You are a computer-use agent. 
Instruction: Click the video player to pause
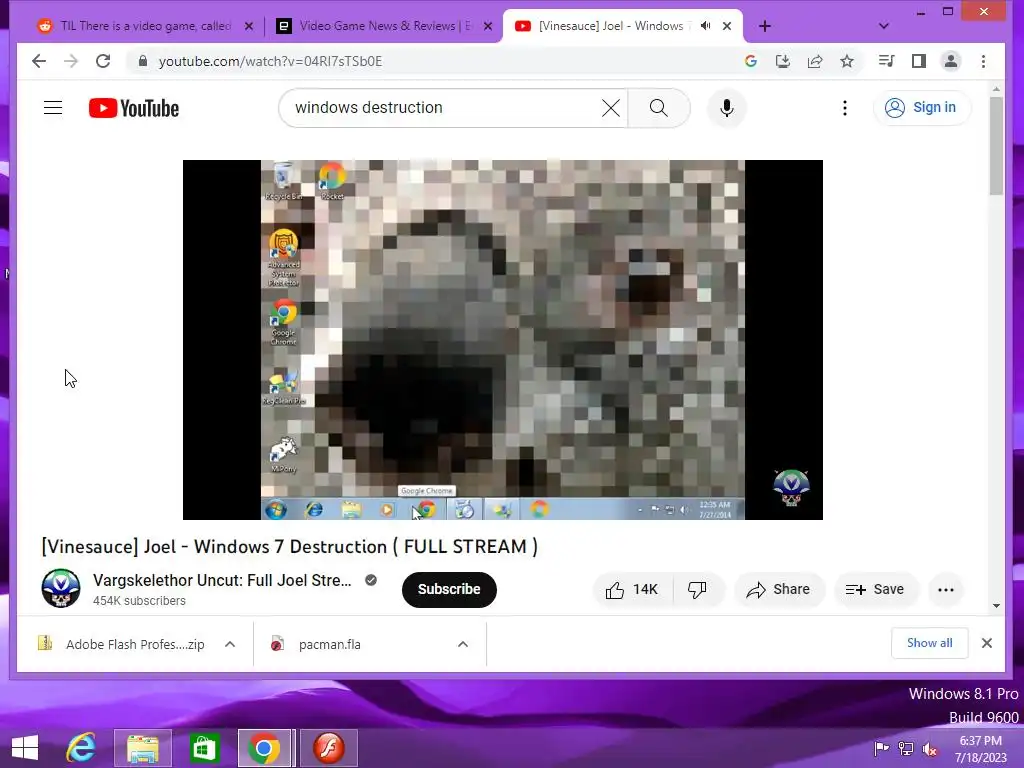[503, 340]
